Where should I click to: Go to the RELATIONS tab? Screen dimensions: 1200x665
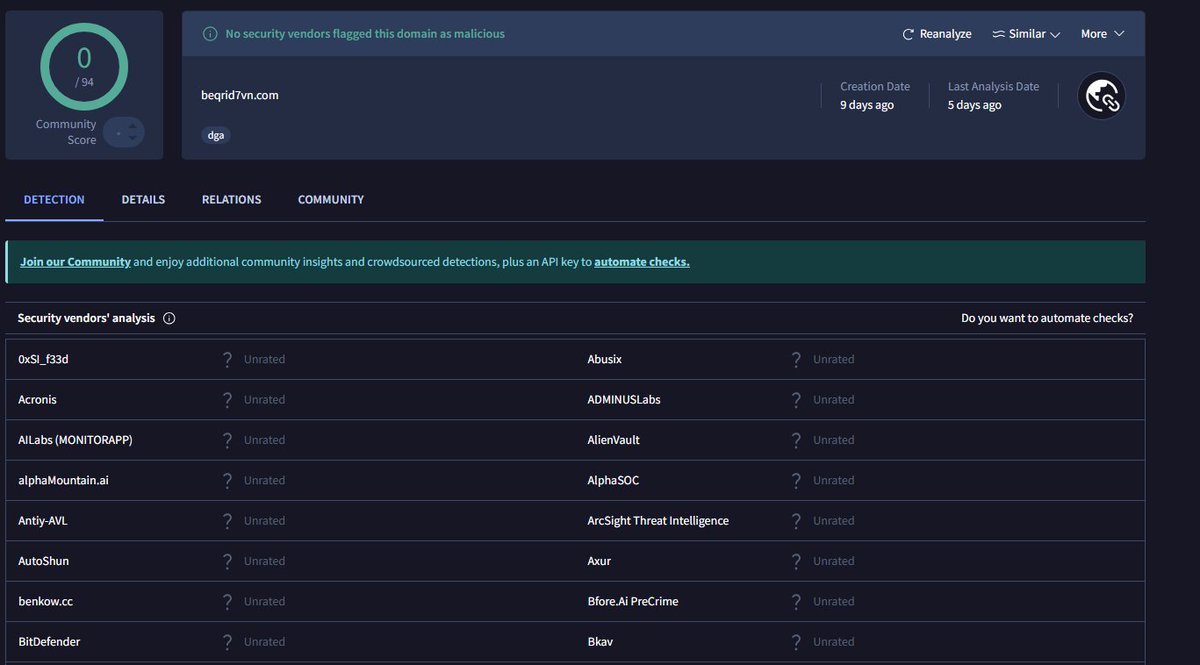pos(231,200)
